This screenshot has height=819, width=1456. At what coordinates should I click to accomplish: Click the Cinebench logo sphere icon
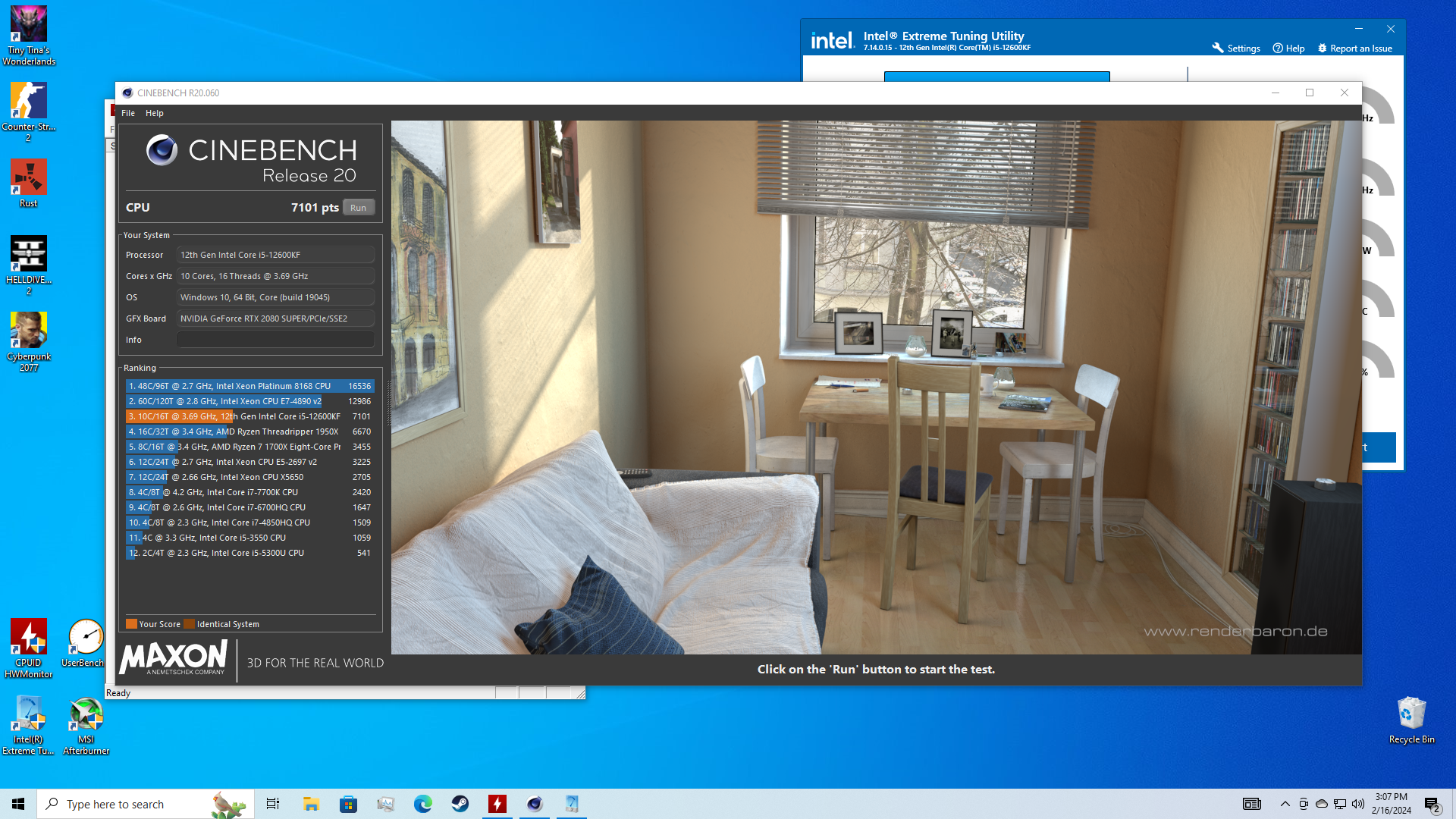tap(162, 150)
